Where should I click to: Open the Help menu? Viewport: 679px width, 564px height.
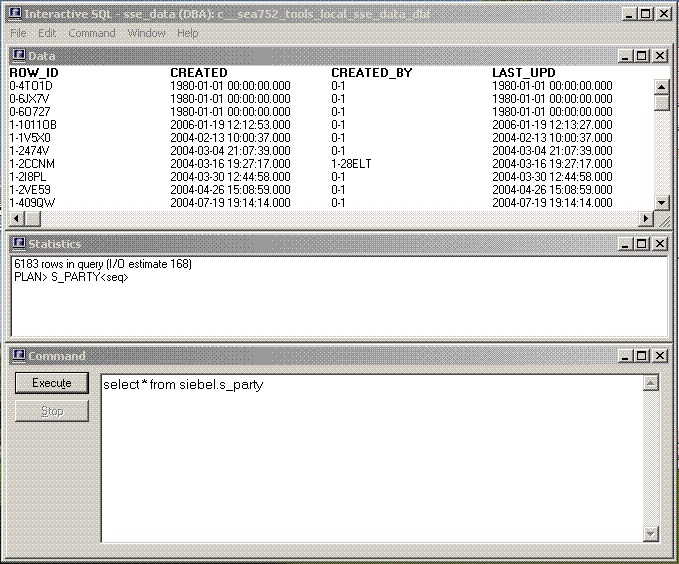point(188,33)
